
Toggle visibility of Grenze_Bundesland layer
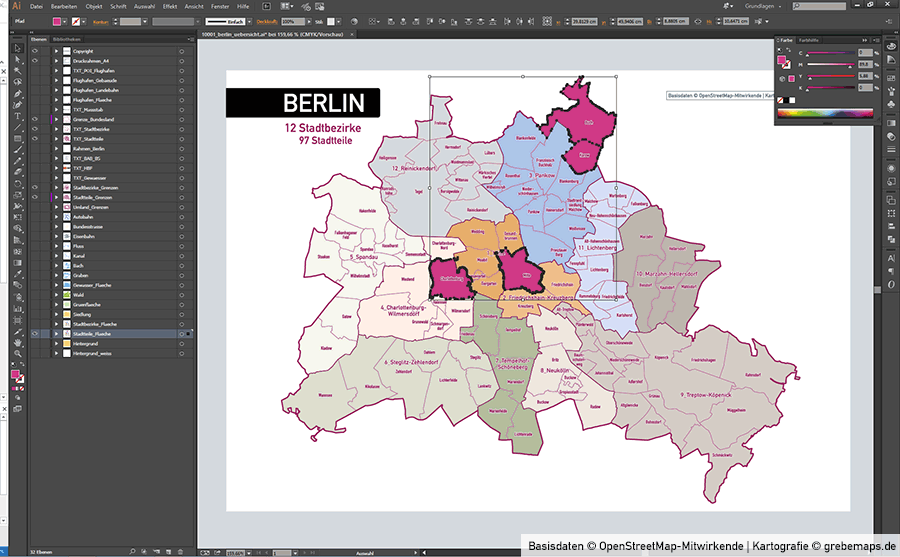(x=35, y=119)
